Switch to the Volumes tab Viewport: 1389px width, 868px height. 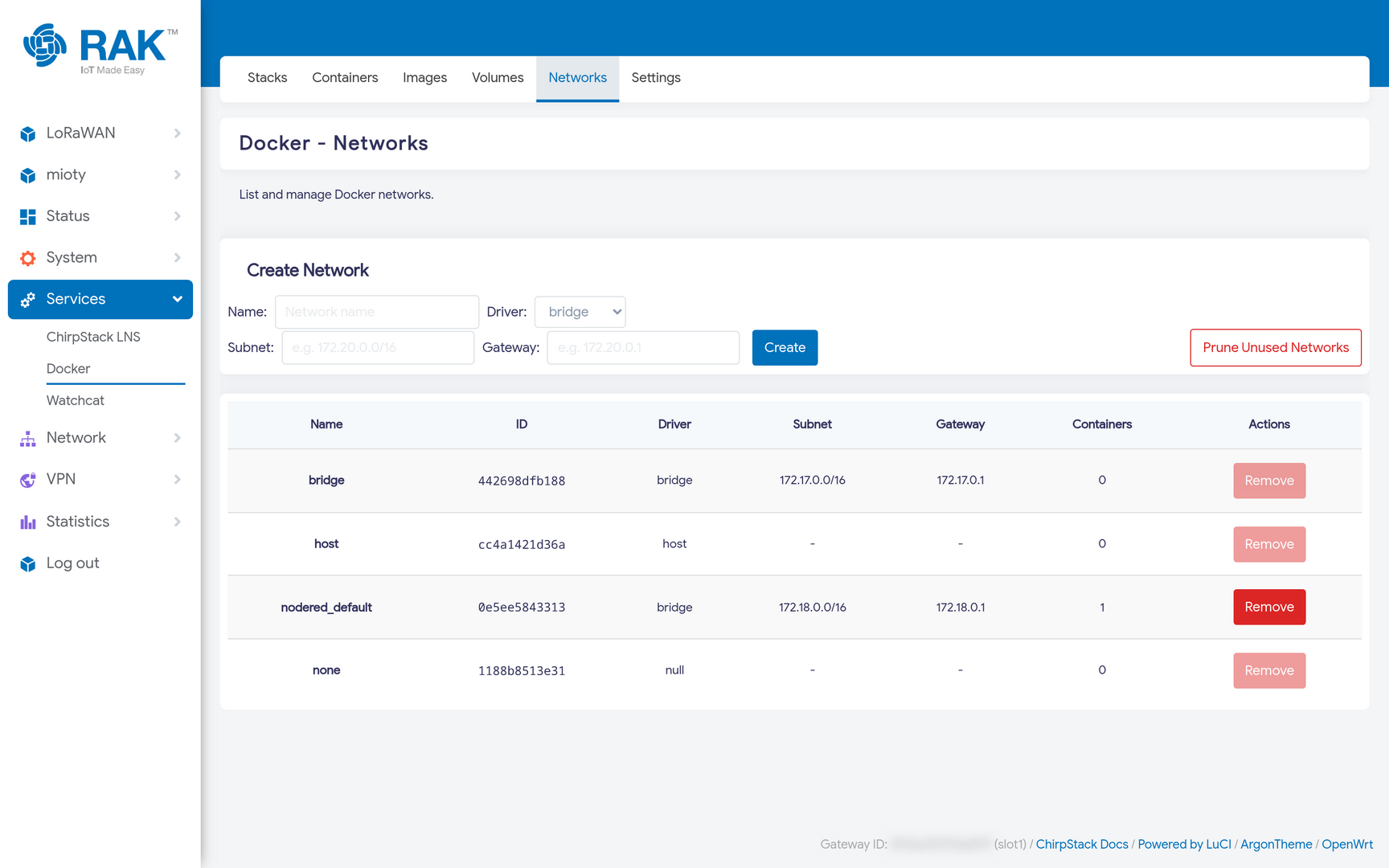click(498, 78)
